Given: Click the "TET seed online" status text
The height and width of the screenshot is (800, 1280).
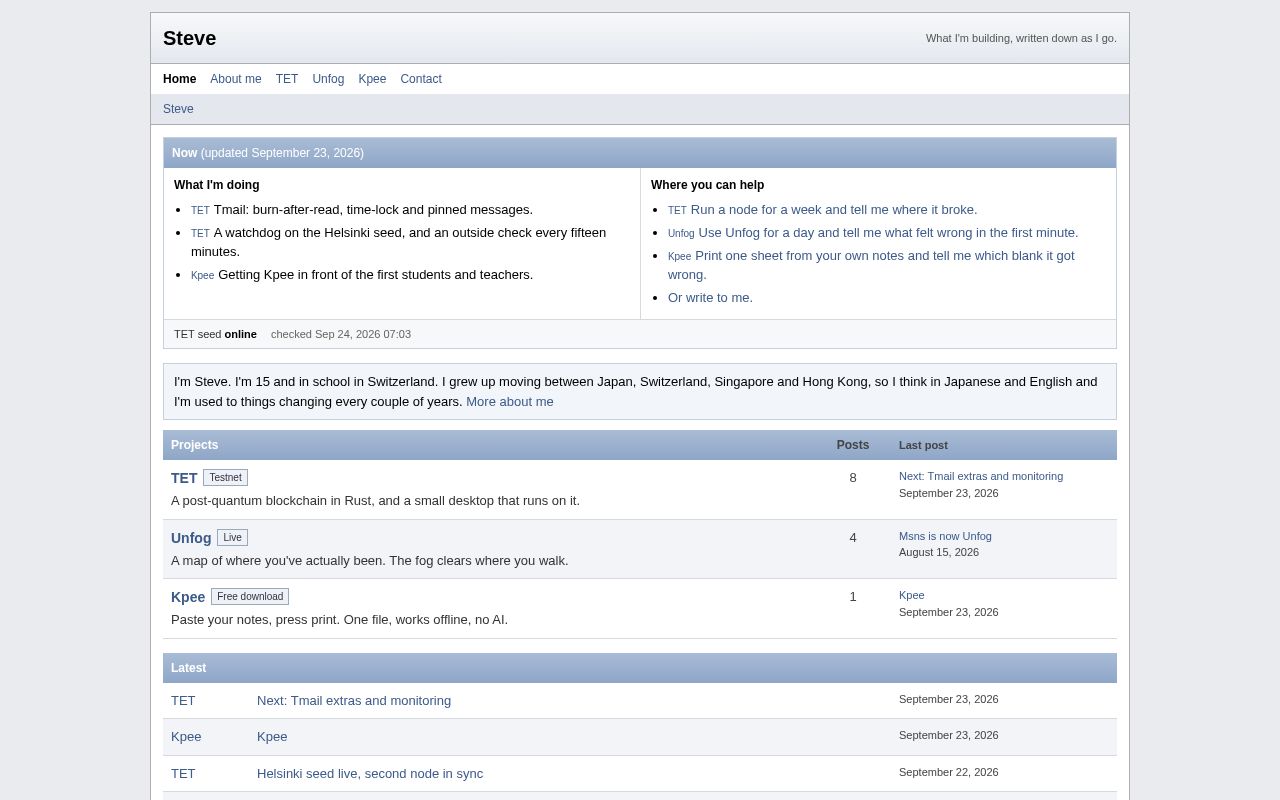Looking at the screenshot, I should 215,334.
